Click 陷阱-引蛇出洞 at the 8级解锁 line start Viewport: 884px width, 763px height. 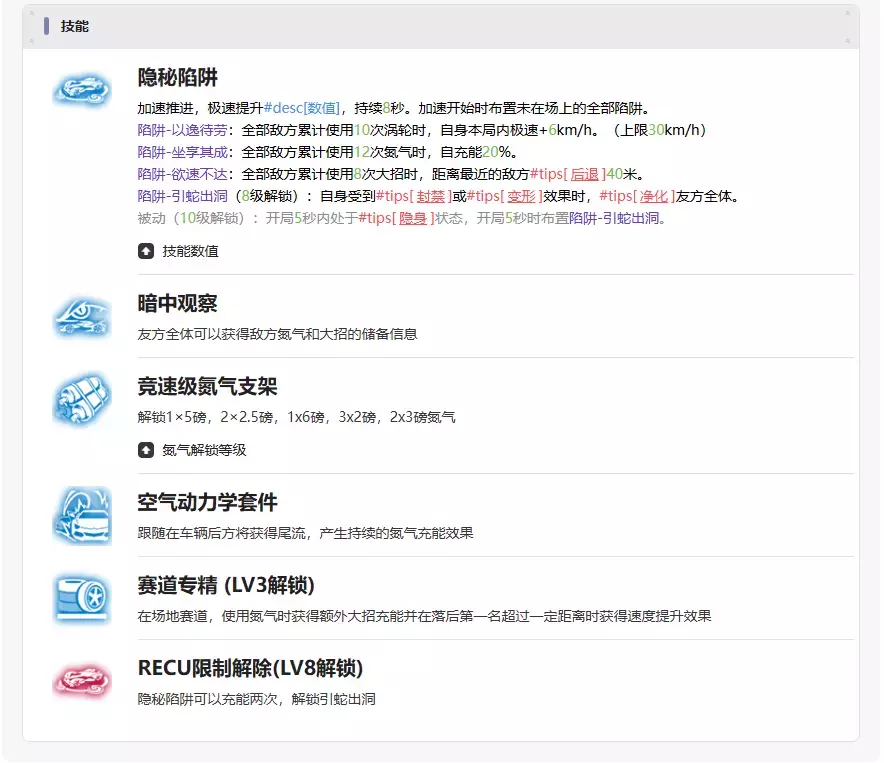coord(183,196)
